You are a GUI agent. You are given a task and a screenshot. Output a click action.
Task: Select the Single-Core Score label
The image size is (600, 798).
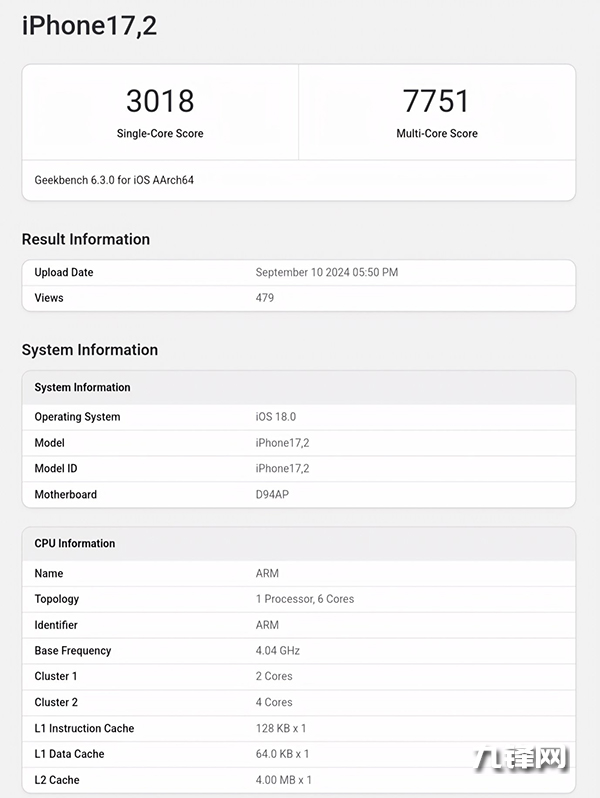click(x=160, y=133)
